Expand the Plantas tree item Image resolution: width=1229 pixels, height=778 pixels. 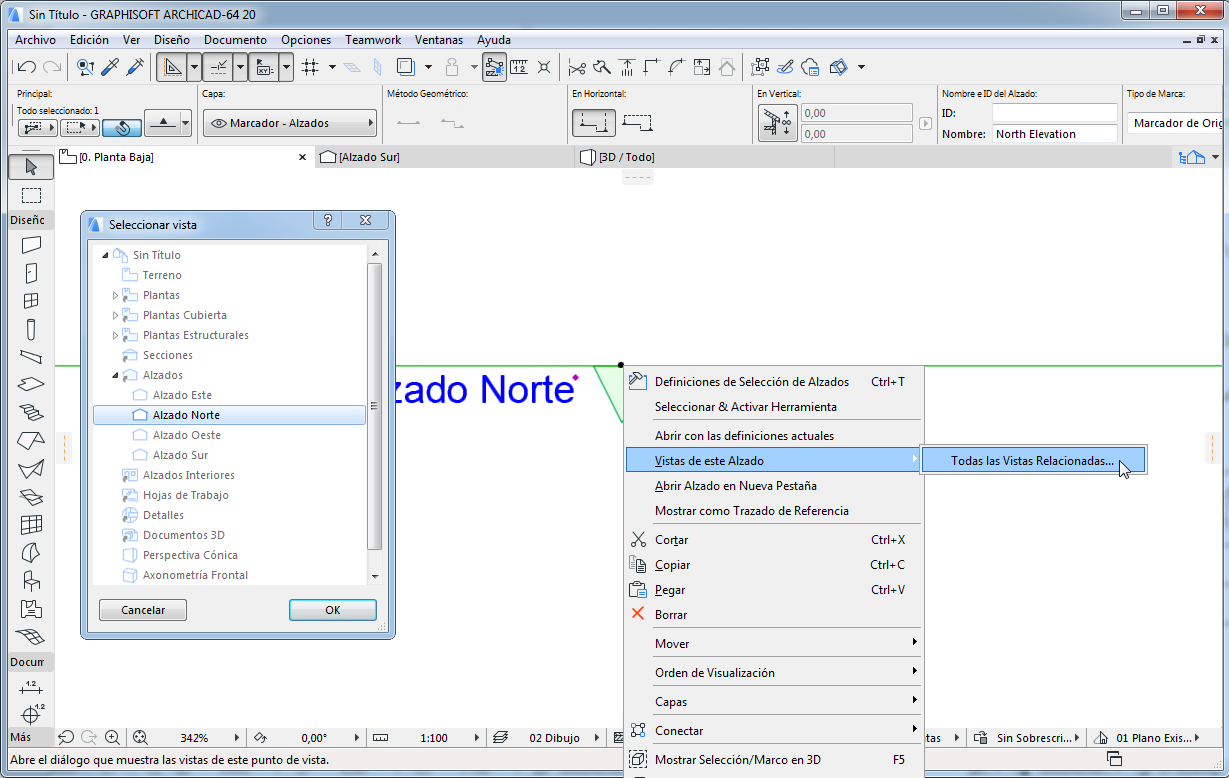coord(113,295)
